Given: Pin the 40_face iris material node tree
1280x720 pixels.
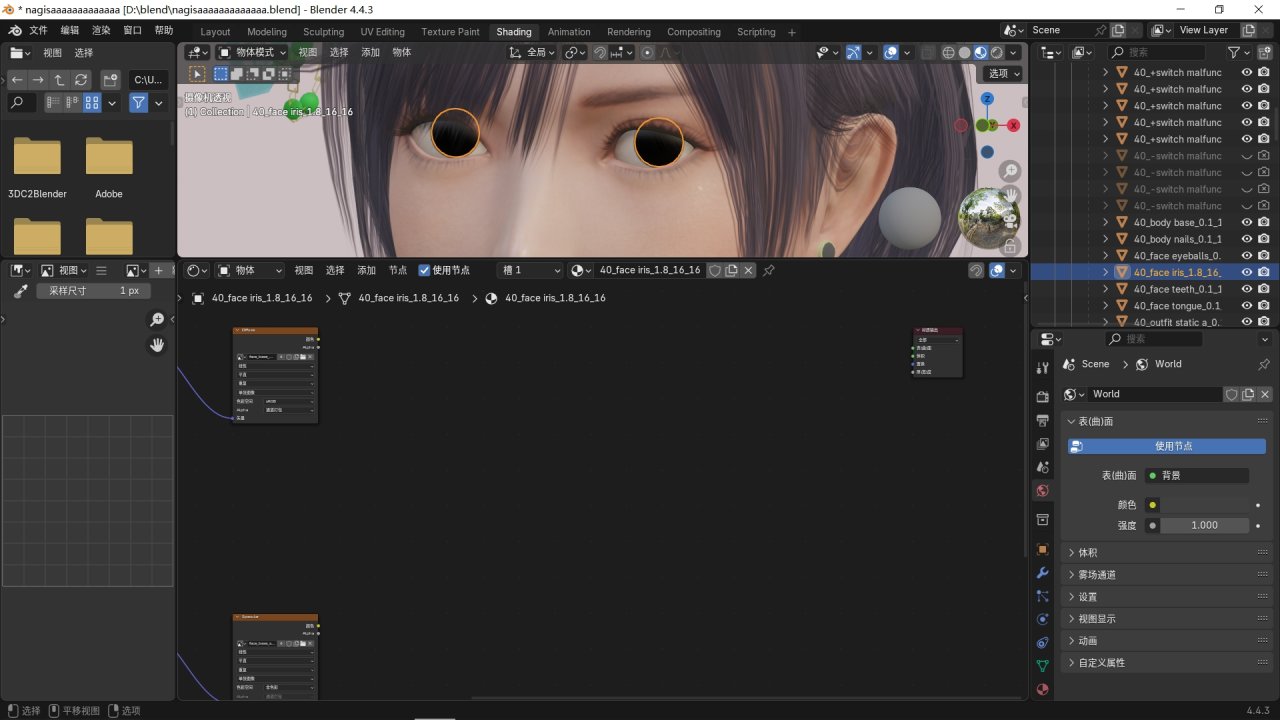Looking at the screenshot, I should [x=769, y=270].
